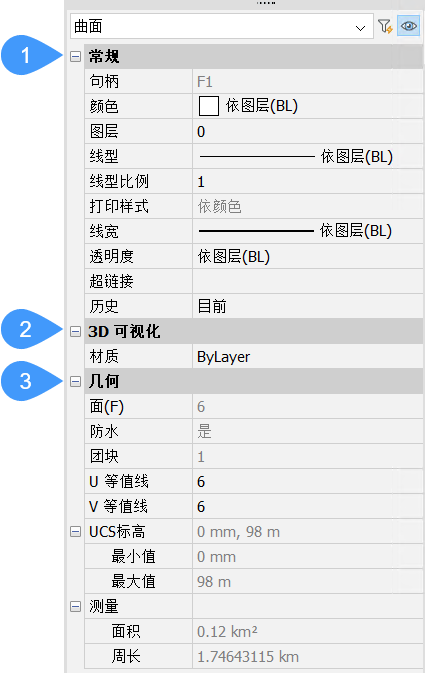Image resolution: width=425 pixels, height=673 pixels.
Task: Toggle the eye visibility icon
Action: (408, 27)
